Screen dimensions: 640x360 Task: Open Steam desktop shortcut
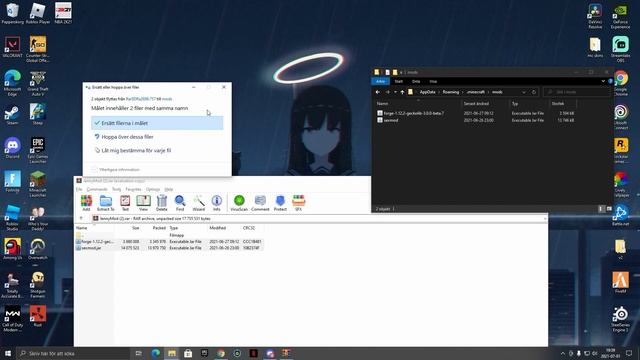pyautogui.click(x=12, y=115)
